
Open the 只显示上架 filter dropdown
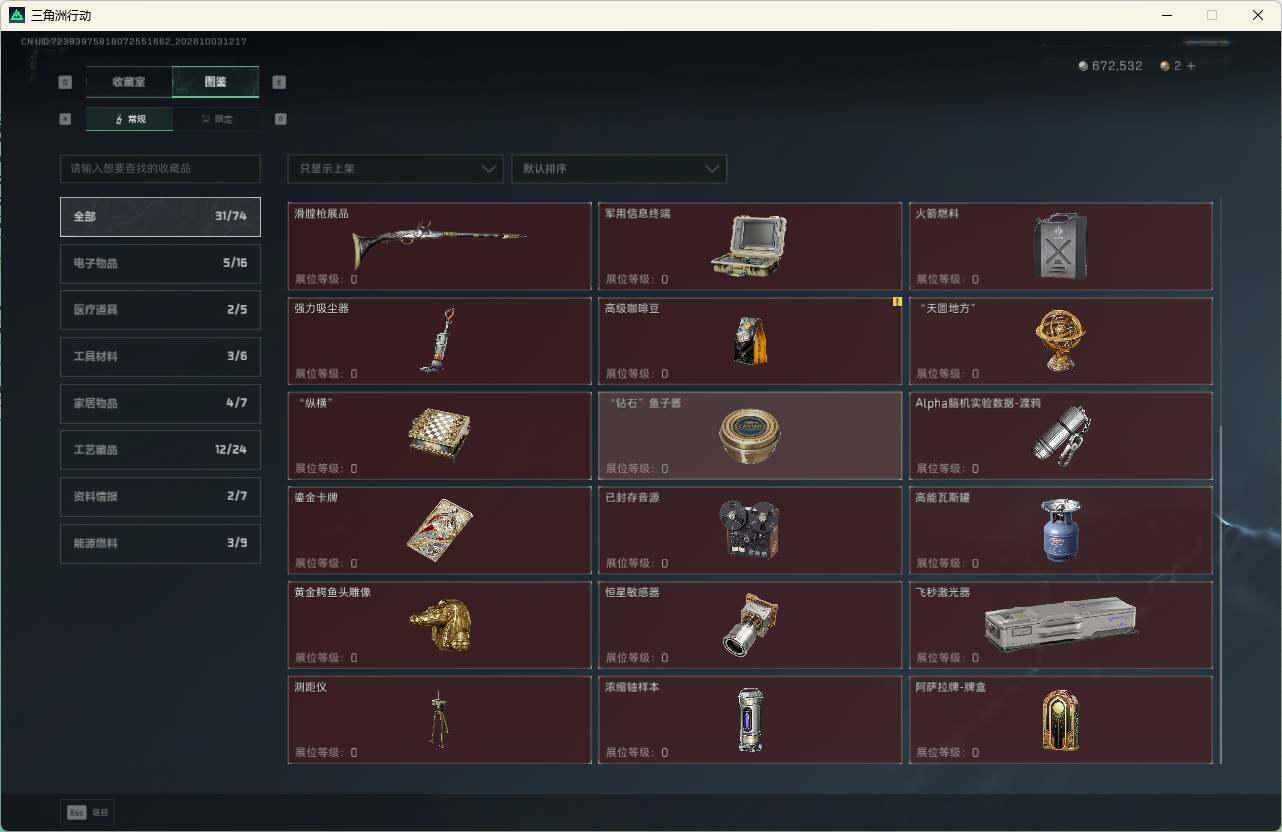395,169
